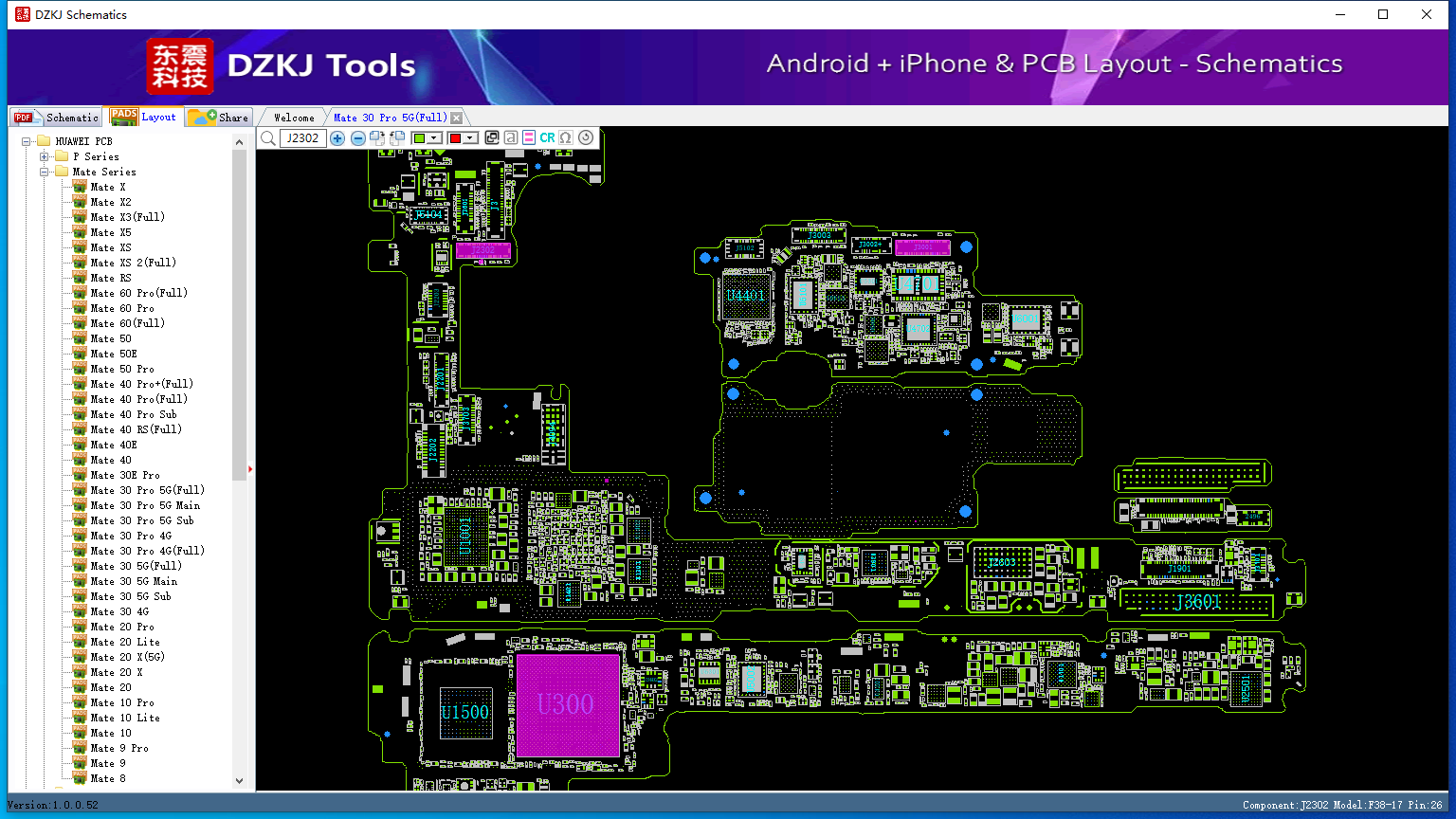Click the Mate Series folder label
This screenshot has width=1456, height=819.
pos(104,172)
